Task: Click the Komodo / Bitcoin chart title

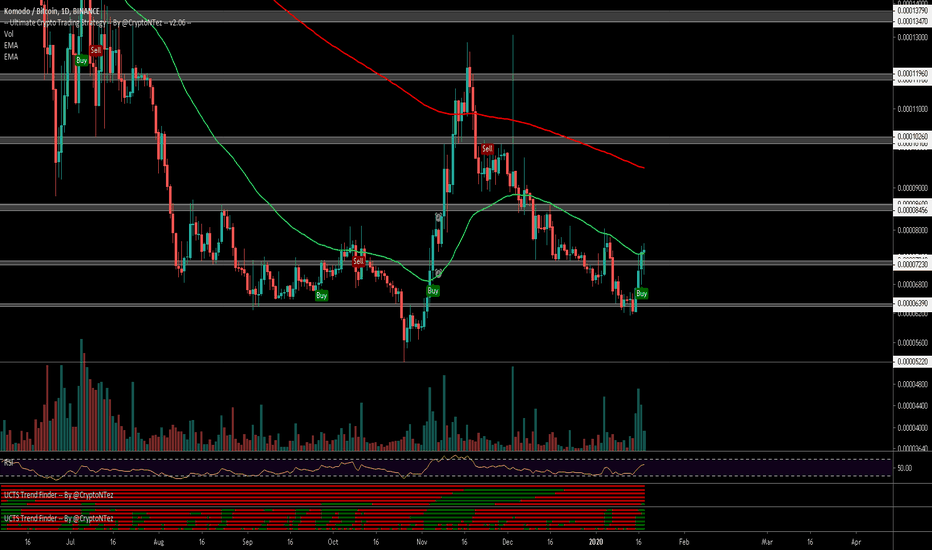Action: pos(52,11)
